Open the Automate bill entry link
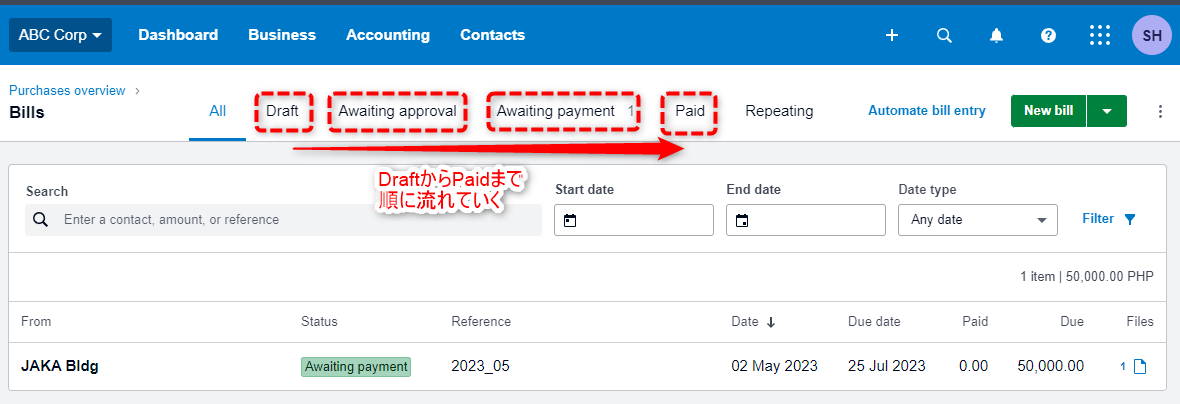This screenshot has width=1180, height=404. click(926, 111)
